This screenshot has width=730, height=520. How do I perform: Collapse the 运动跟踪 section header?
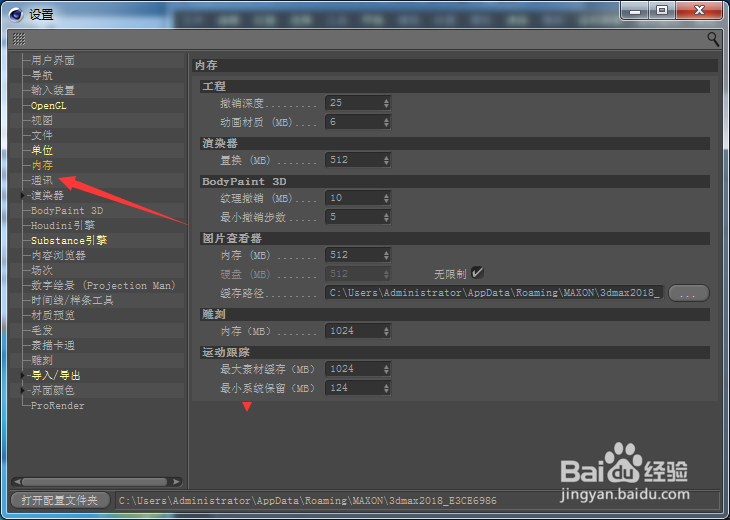click(455, 352)
